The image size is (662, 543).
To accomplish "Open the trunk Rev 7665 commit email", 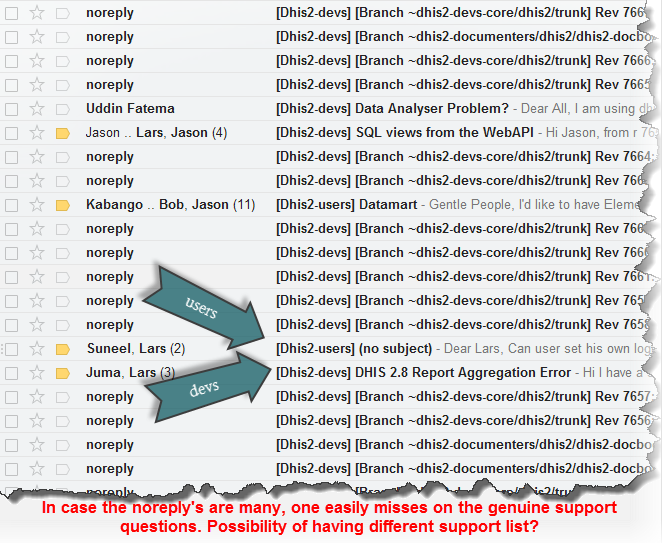I will 464,85.
